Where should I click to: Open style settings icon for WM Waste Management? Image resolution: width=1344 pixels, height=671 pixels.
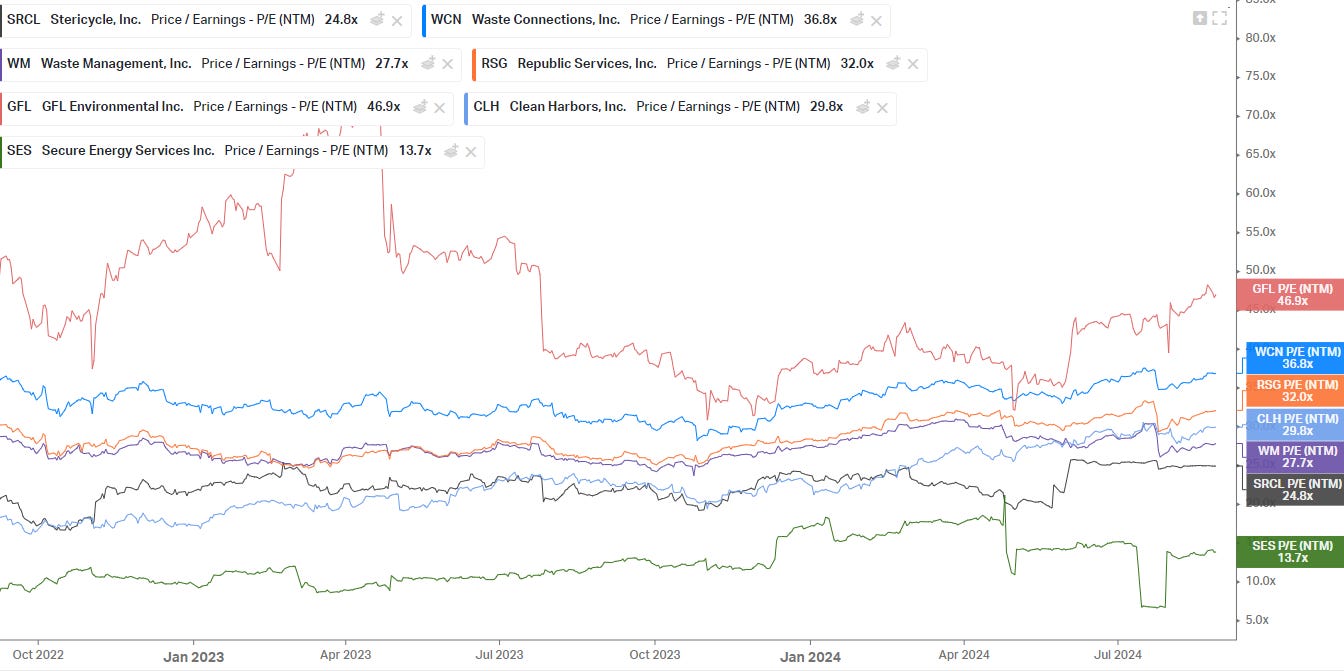tap(427, 63)
